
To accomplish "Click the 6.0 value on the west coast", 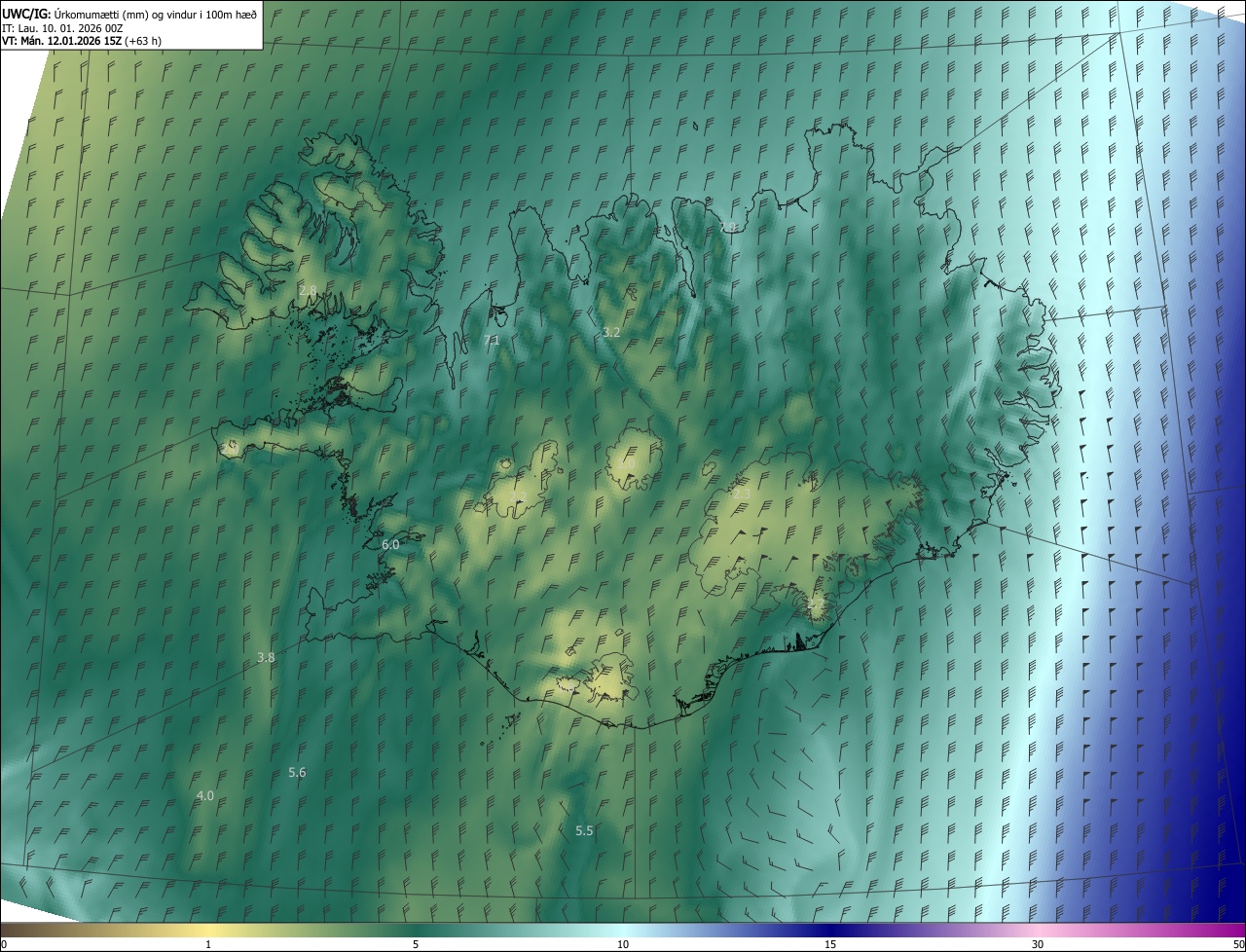I will click(x=390, y=545).
